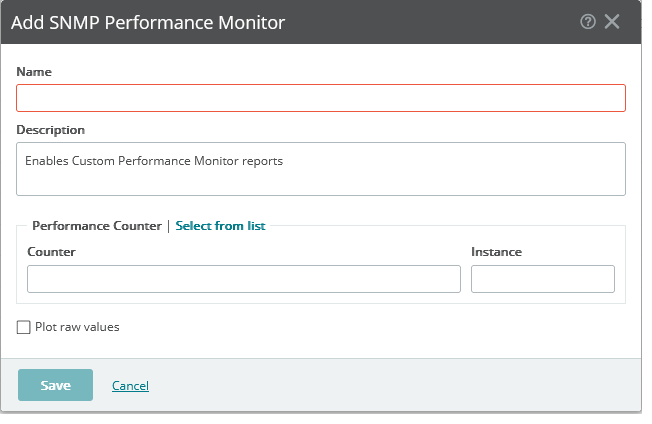Click the Plot raw values label text
652x424 pixels.
coord(77,327)
